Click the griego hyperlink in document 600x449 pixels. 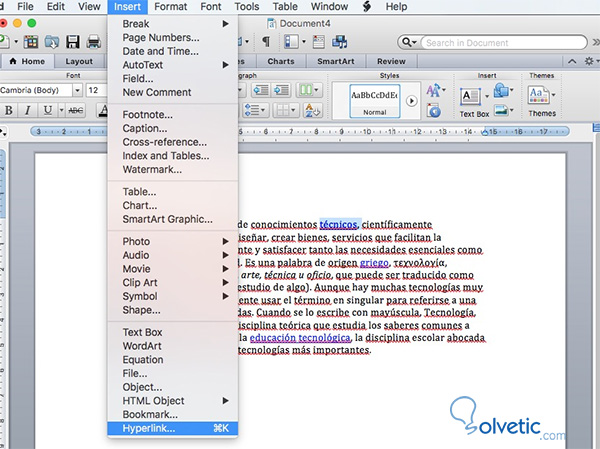coord(374,263)
